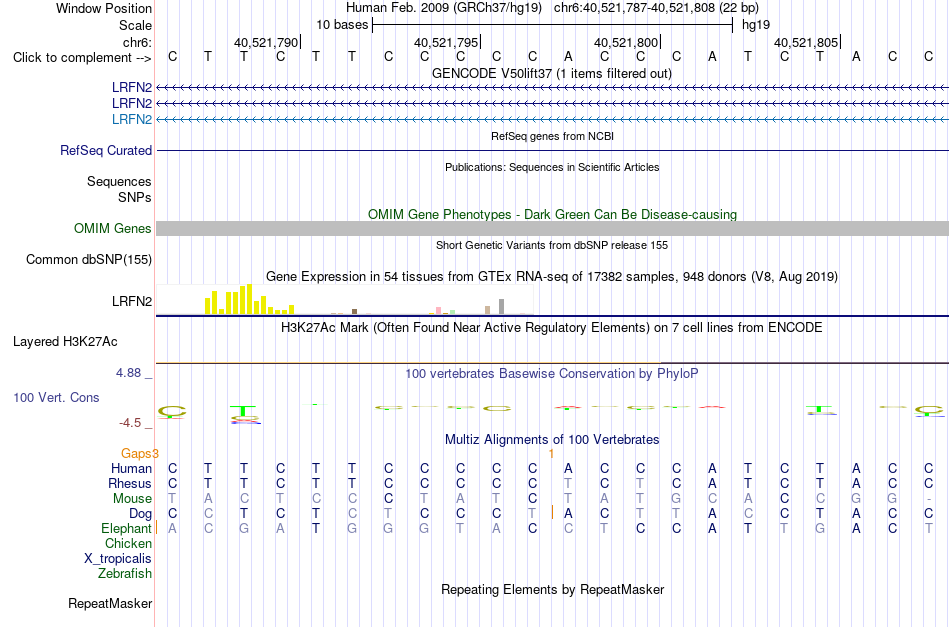This screenshot has width=950, height=627.
Task: Click the 40,521,795 coordinate marker
Action: [446, 42]
